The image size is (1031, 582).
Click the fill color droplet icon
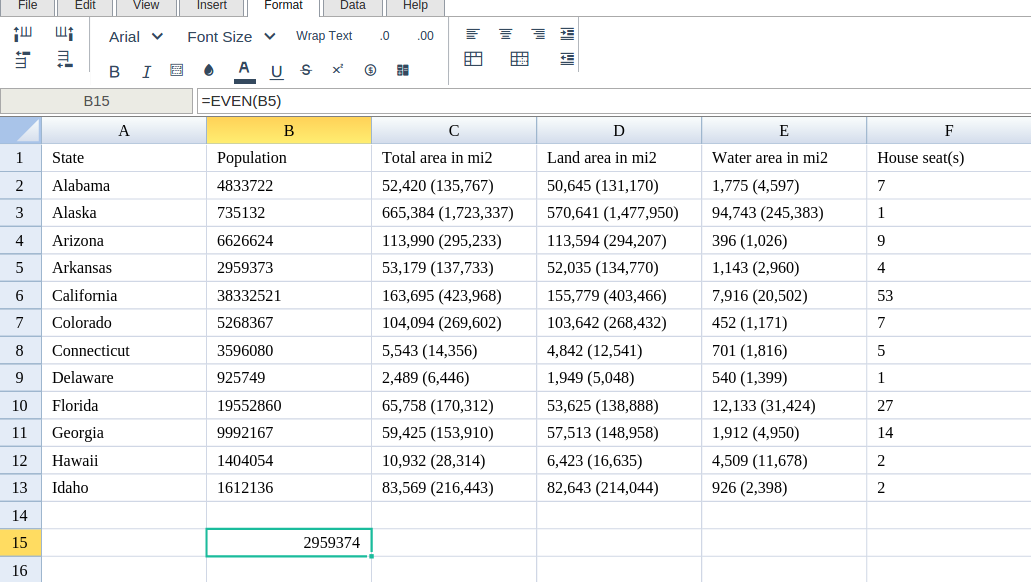209,70
